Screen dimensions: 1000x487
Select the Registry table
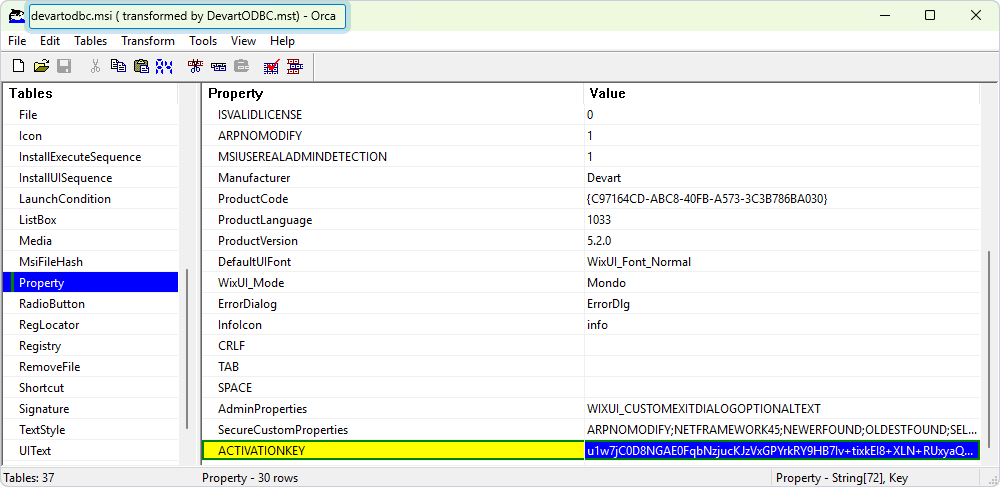[91, 346]
